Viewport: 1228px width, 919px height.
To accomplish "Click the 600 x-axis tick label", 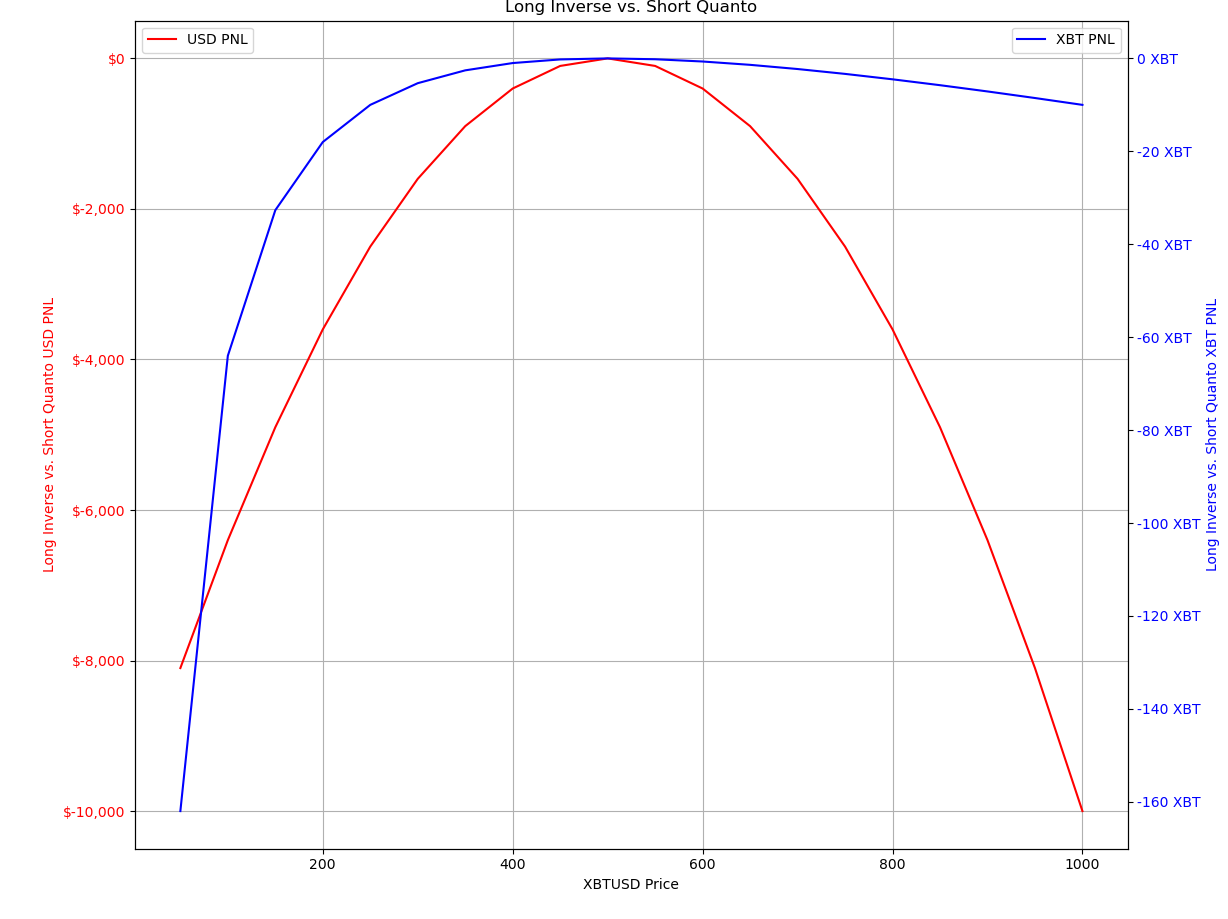I will coord(703,865).
